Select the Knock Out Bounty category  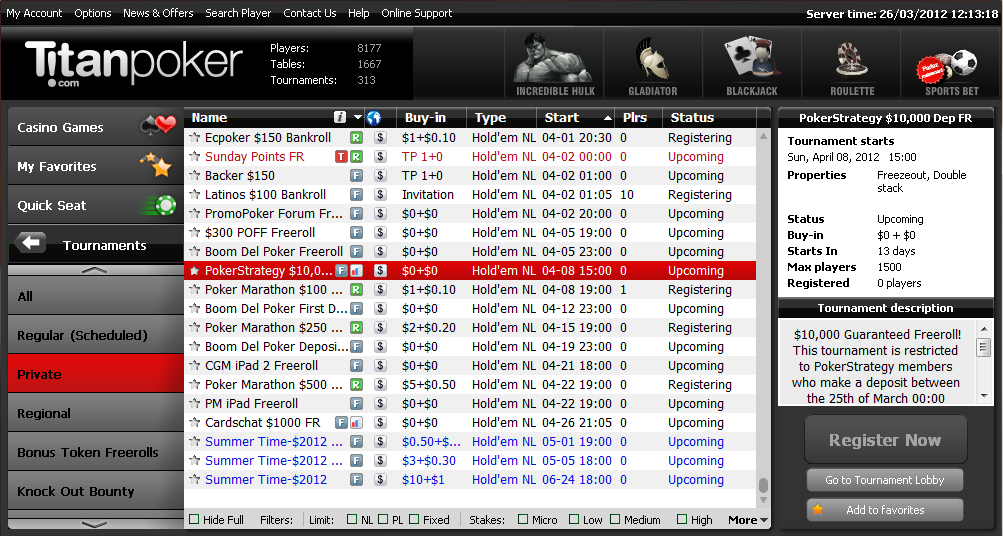pos(96,491)
